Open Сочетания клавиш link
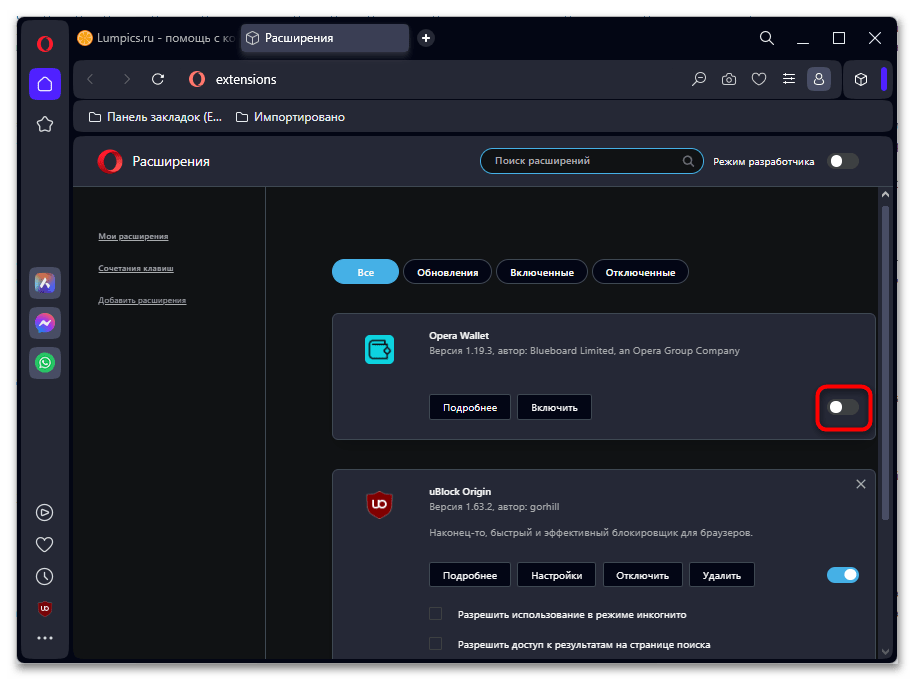This screenshot has width=914, height=680. 136,268
